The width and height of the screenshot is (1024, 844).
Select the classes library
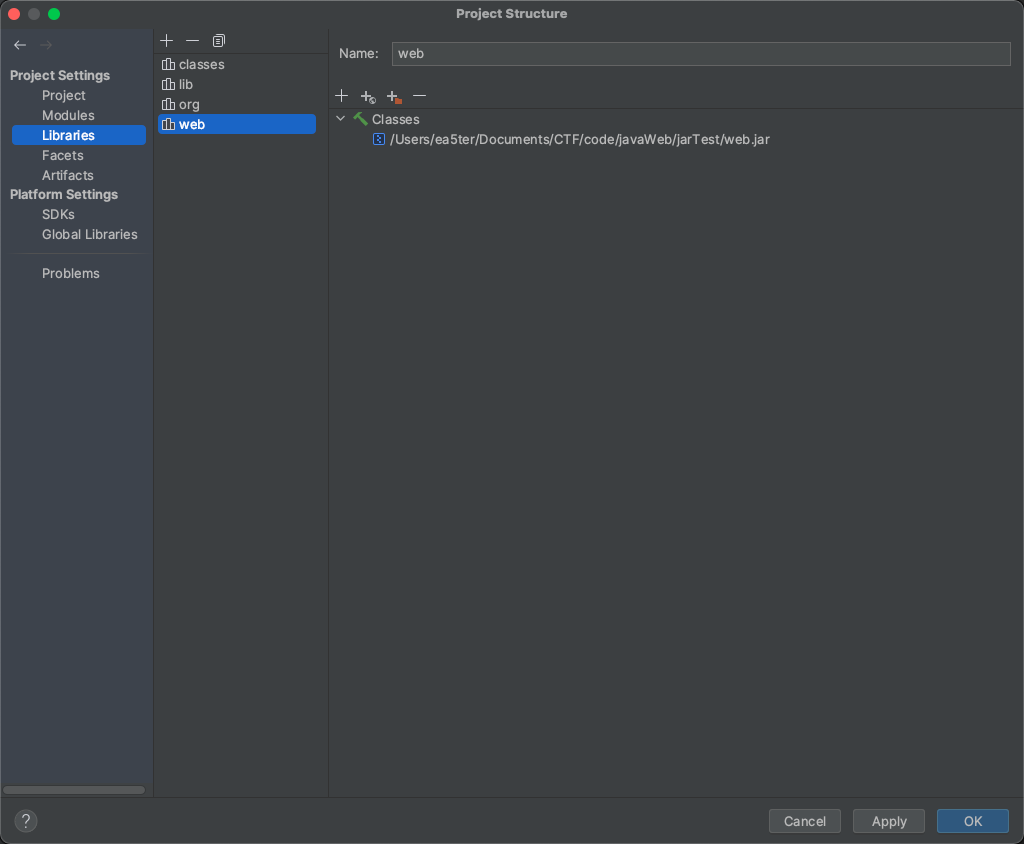click(x=201, y=64)
